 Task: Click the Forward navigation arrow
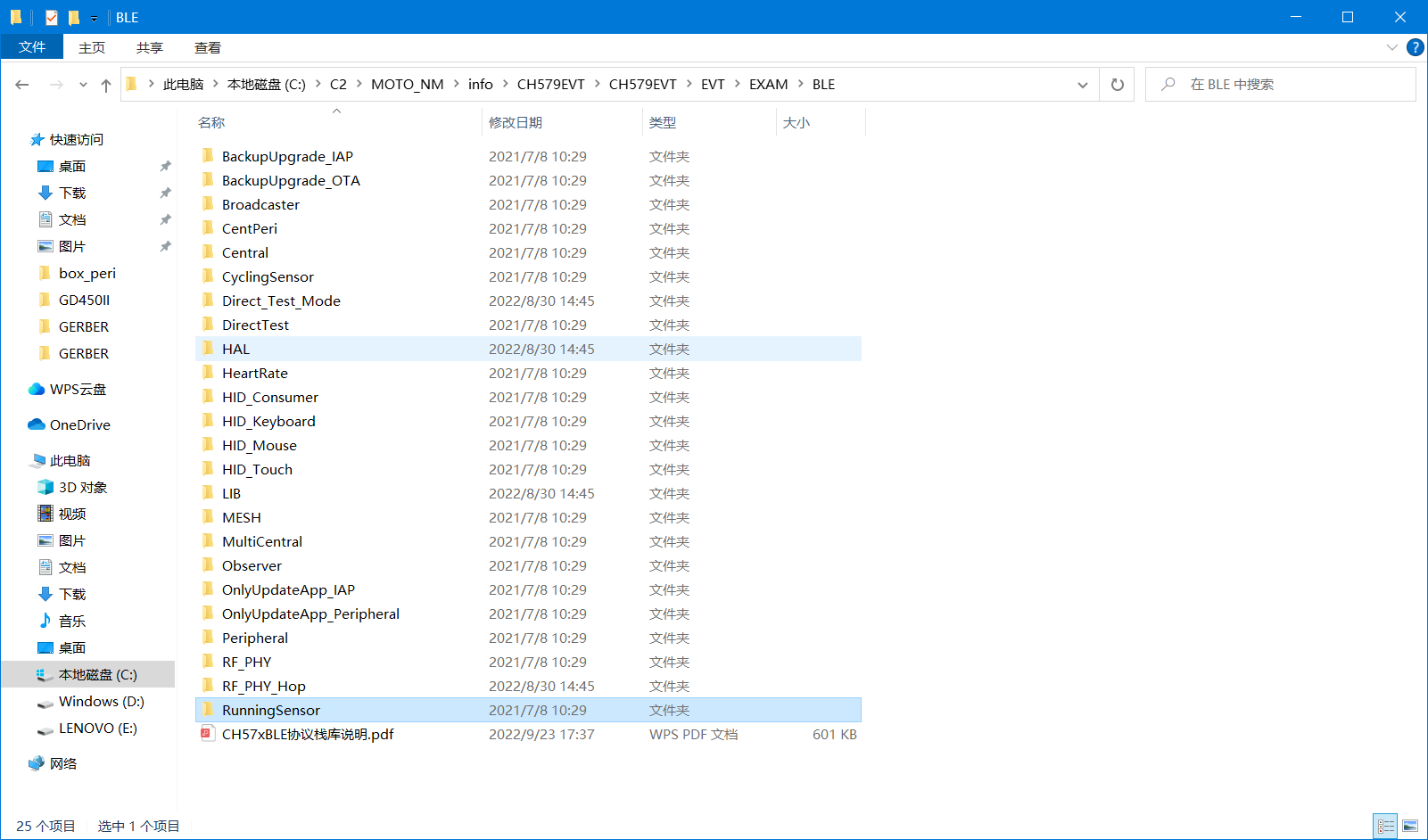click(56, 85)
